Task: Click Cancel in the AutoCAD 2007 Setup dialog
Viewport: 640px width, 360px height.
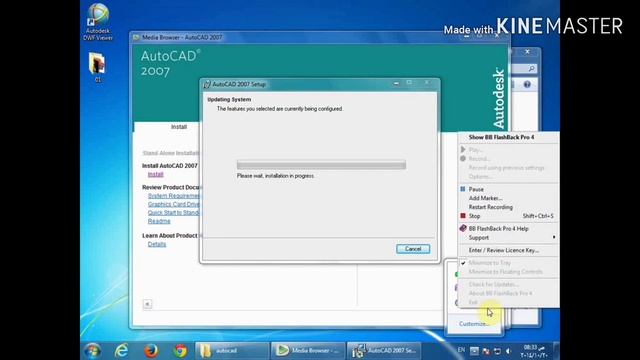Action: click(413, 249)
